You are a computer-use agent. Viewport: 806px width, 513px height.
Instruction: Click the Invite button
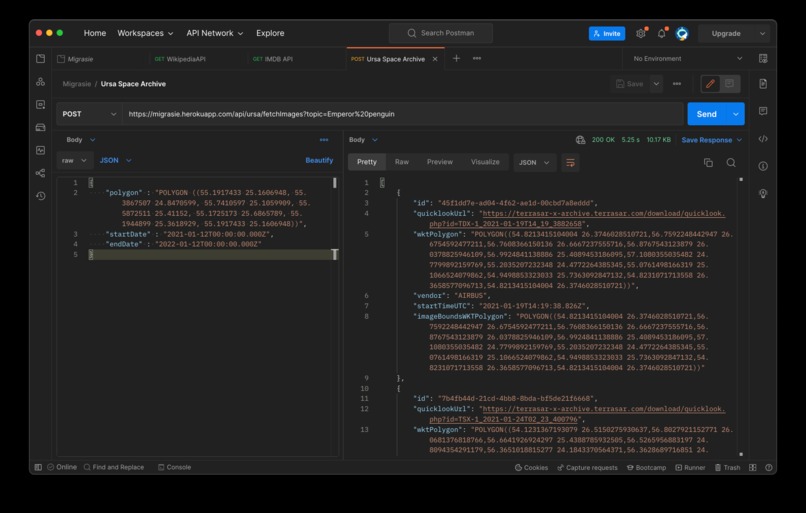pos(607,33)
